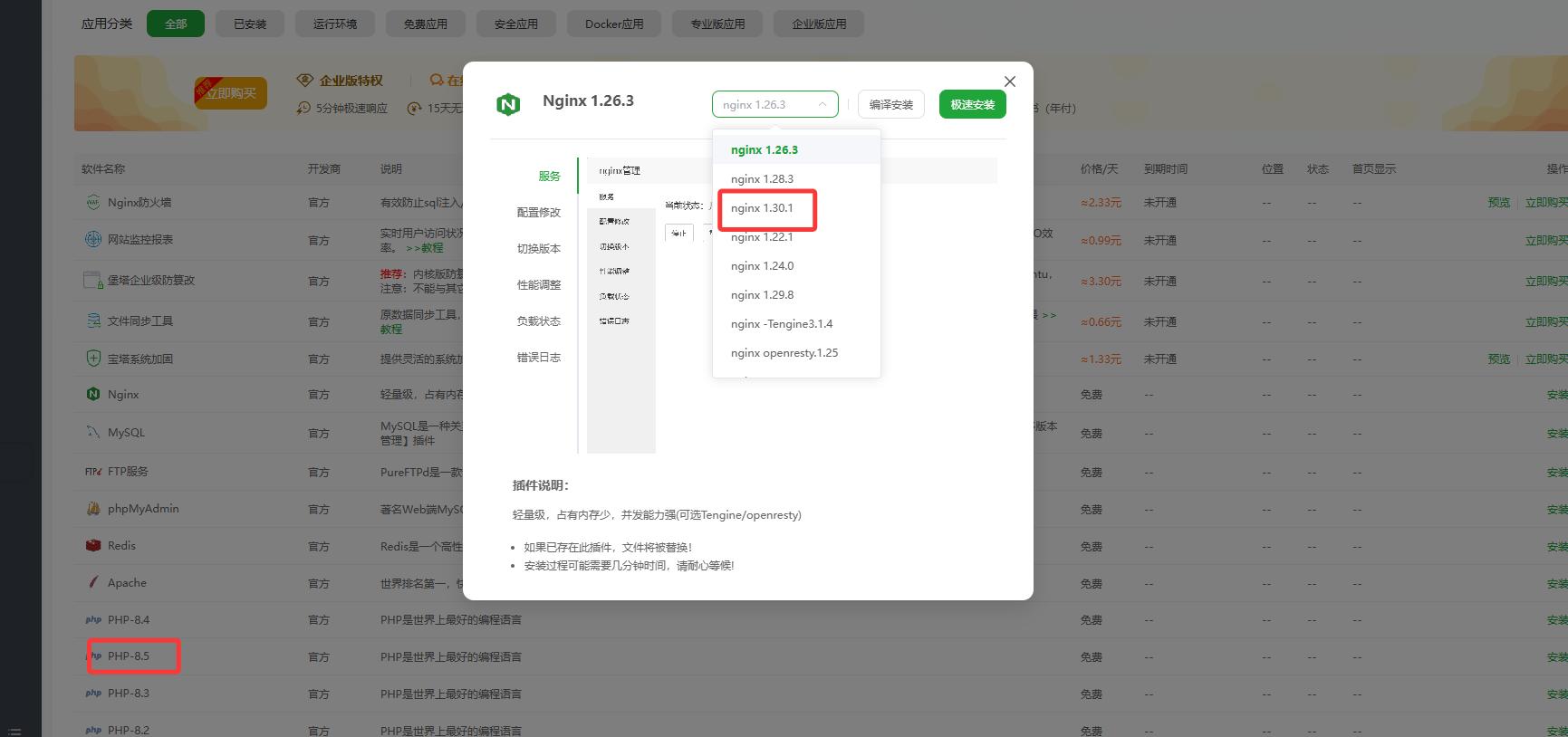Filter apps by 专业版应用 category
Image resolution: width=1568 pixels, height=737 pixels.
click(x=717, y=24)
